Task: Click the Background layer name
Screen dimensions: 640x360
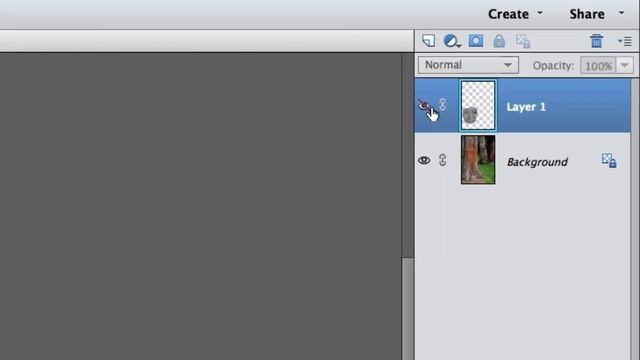Action: [x=537, y=162]
